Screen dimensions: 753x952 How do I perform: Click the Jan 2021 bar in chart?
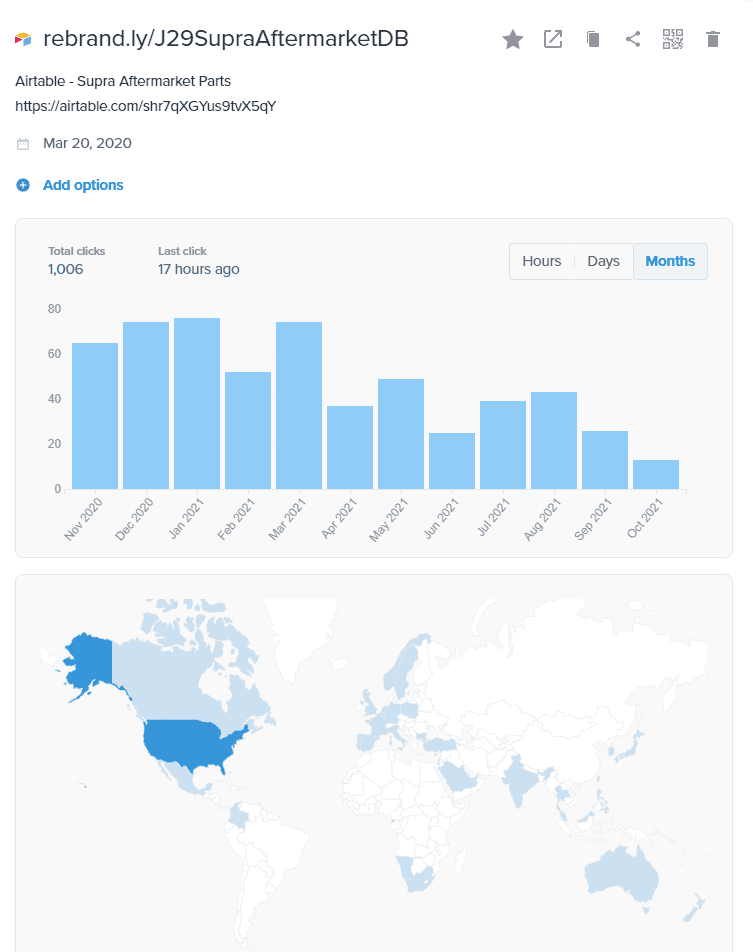[x=197, y=403]
